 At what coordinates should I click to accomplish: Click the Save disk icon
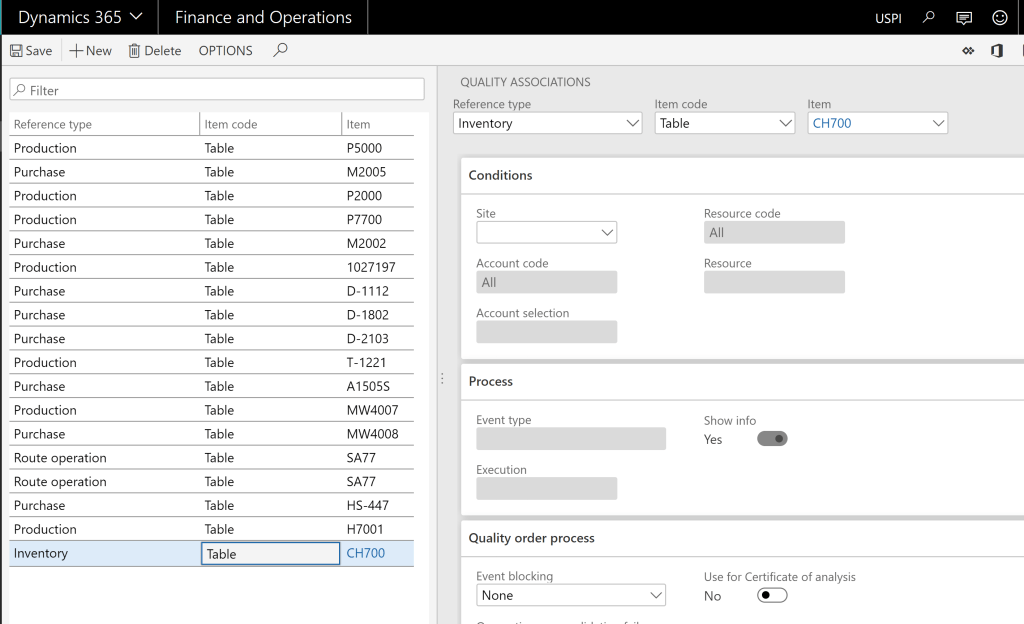click(x=16, y=51)
